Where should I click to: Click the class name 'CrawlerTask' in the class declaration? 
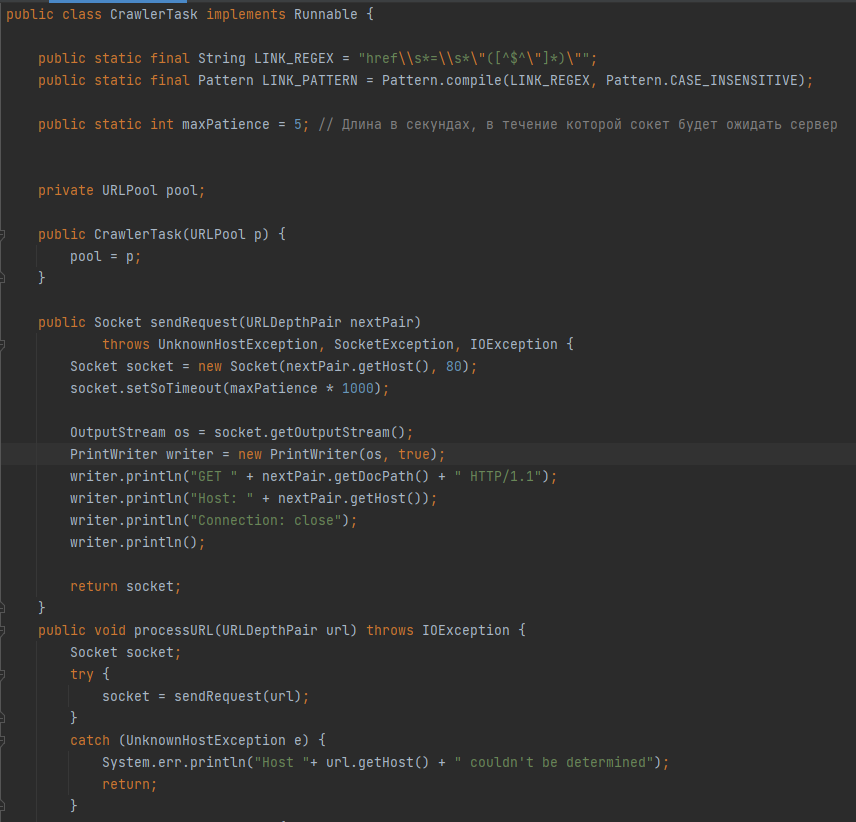click(x=153, y=15)
